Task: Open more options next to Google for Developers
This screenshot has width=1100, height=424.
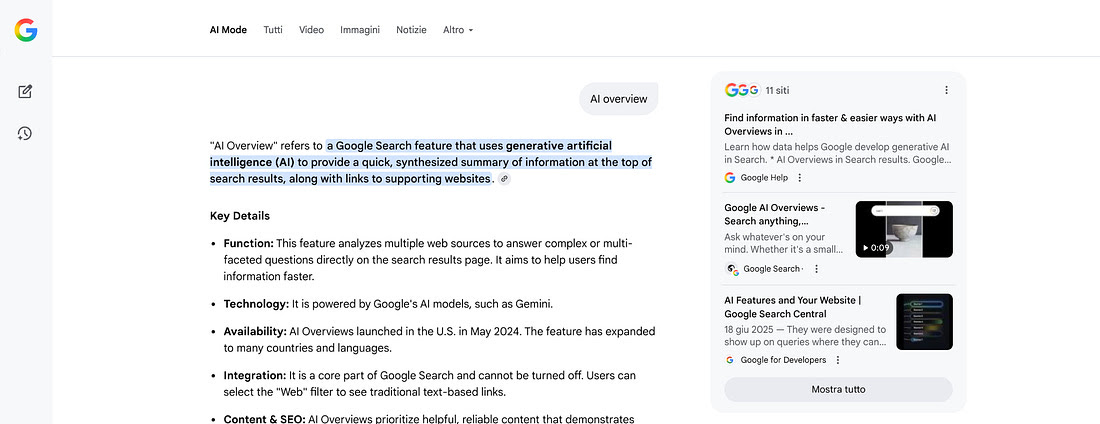Action: [x=838, y=360]
